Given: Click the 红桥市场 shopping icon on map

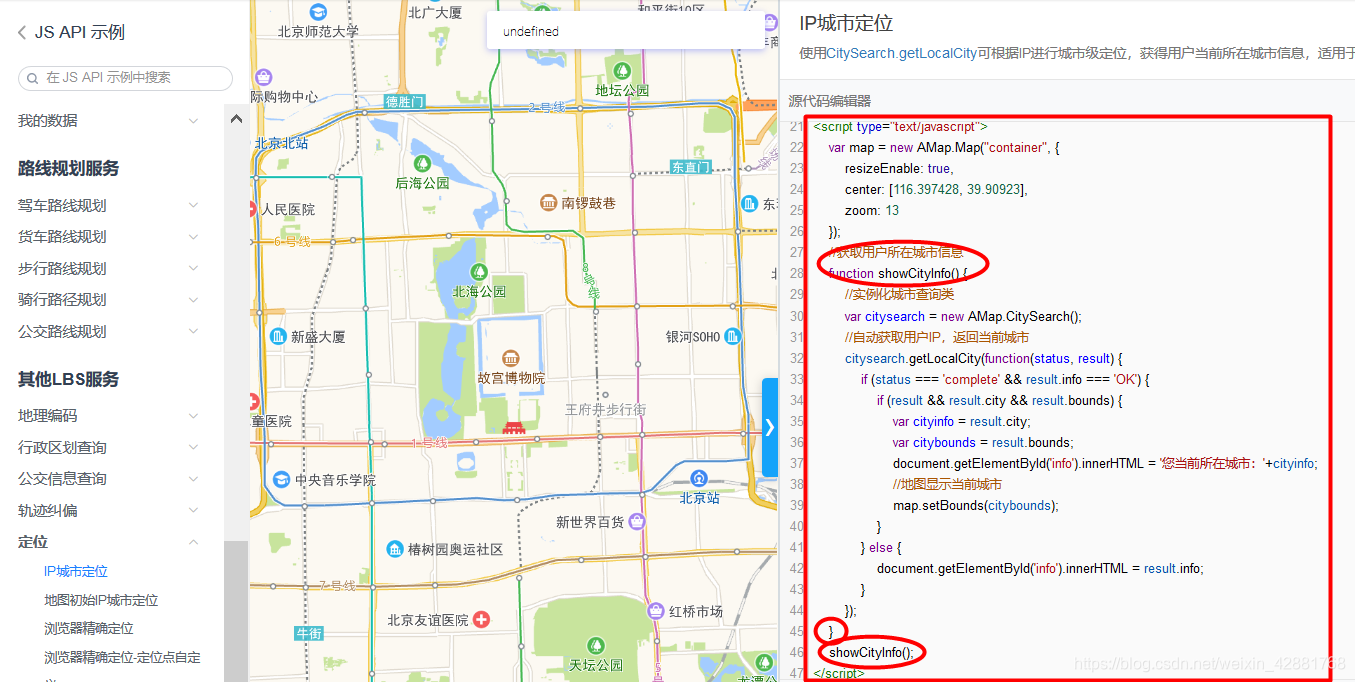Looking at the screenshot, I should point(655,610).
